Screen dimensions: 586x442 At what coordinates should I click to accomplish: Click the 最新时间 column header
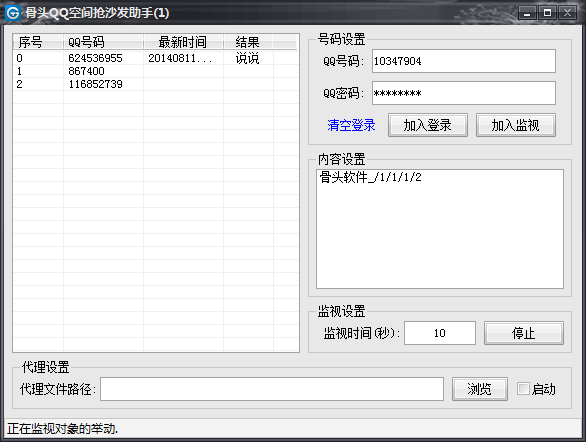click(x=183, y=42)
